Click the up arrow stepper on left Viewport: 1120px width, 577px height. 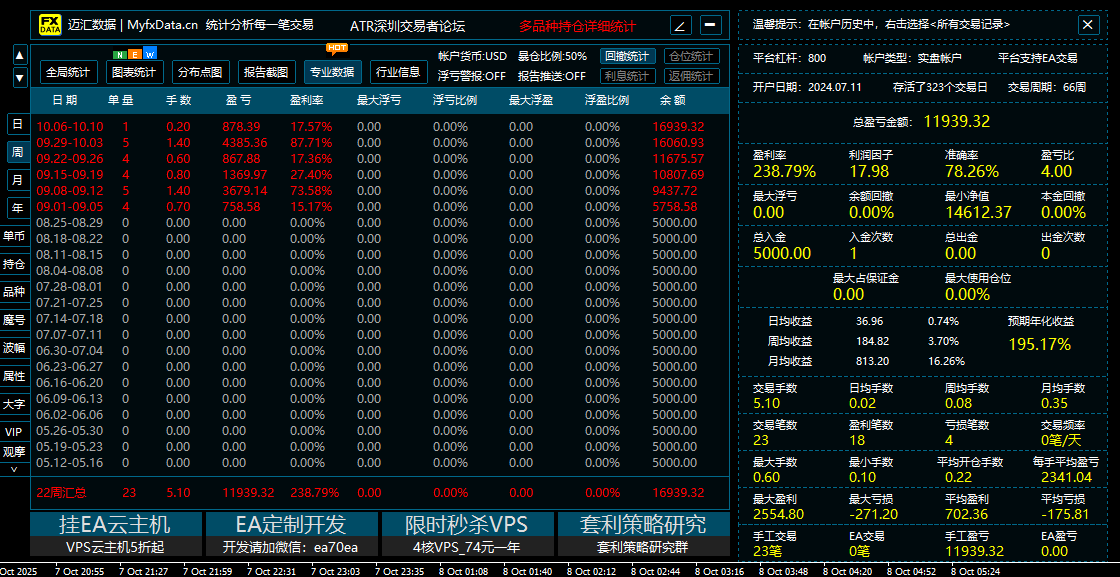[x=20, y=54]
